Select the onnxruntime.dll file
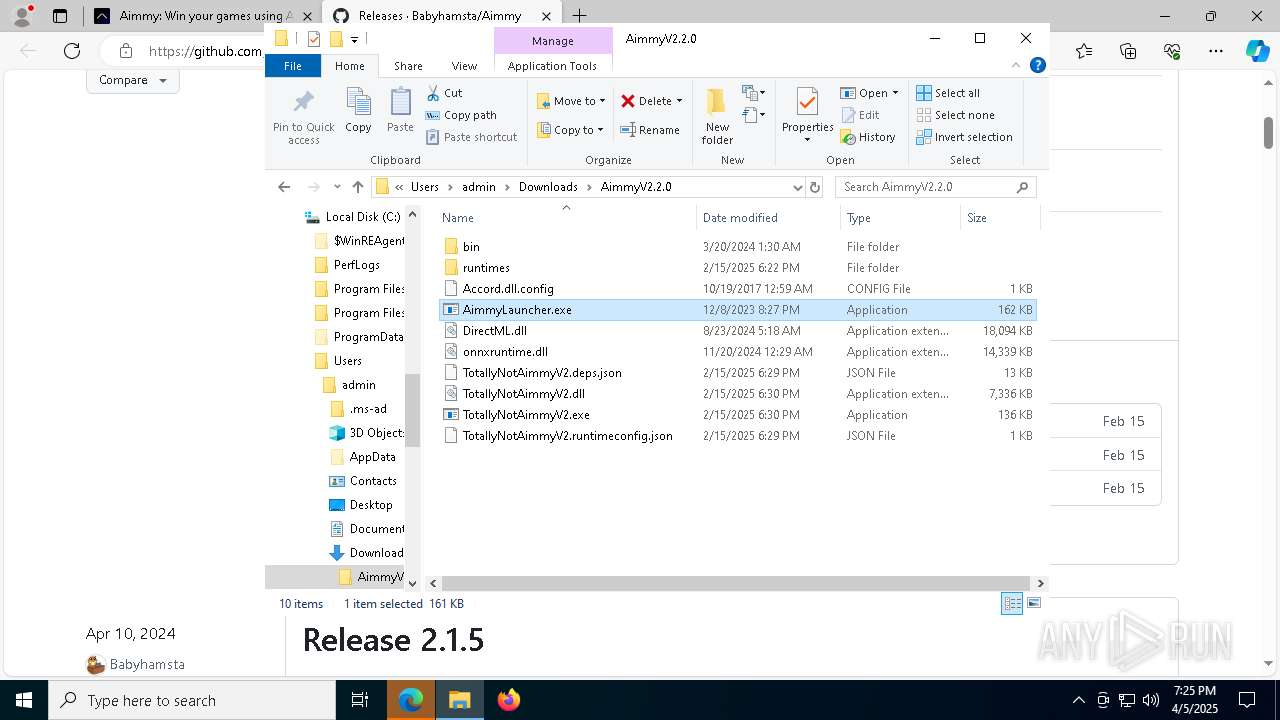Image resolution: width=1280 pixels, height=720 pixels. (737, 352)
